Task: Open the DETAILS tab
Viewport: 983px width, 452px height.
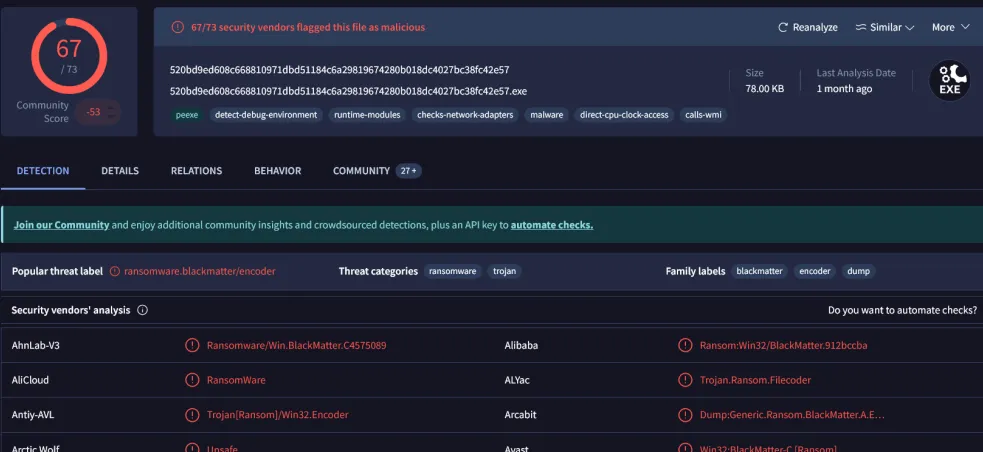Action: pyautogui.click(x=120, y=171)
